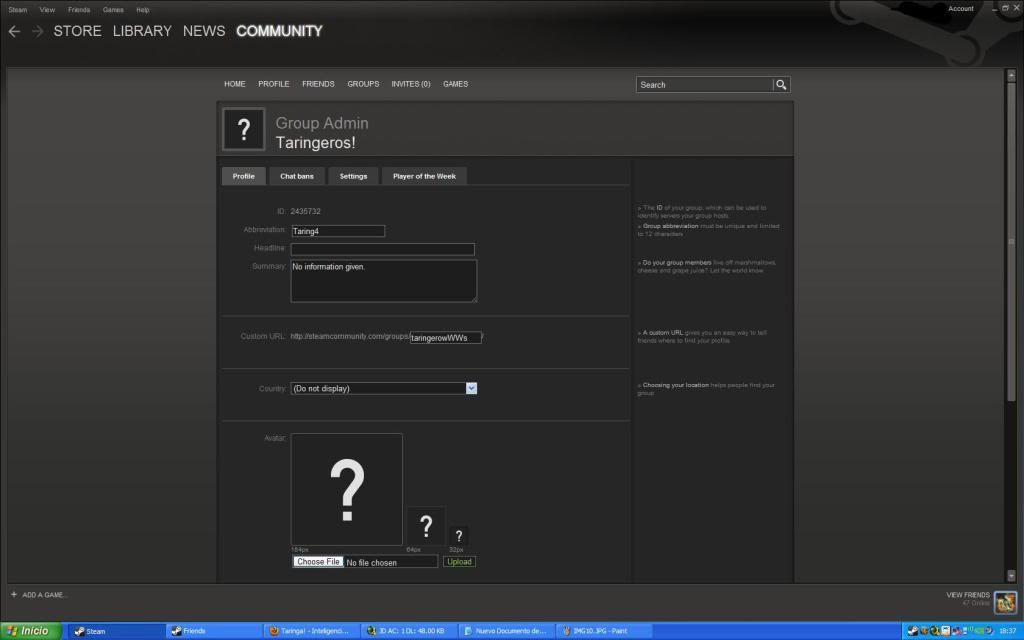Click the group ID 2435732
This screenshot has height=640, width=1024.
tap(306, 212)
